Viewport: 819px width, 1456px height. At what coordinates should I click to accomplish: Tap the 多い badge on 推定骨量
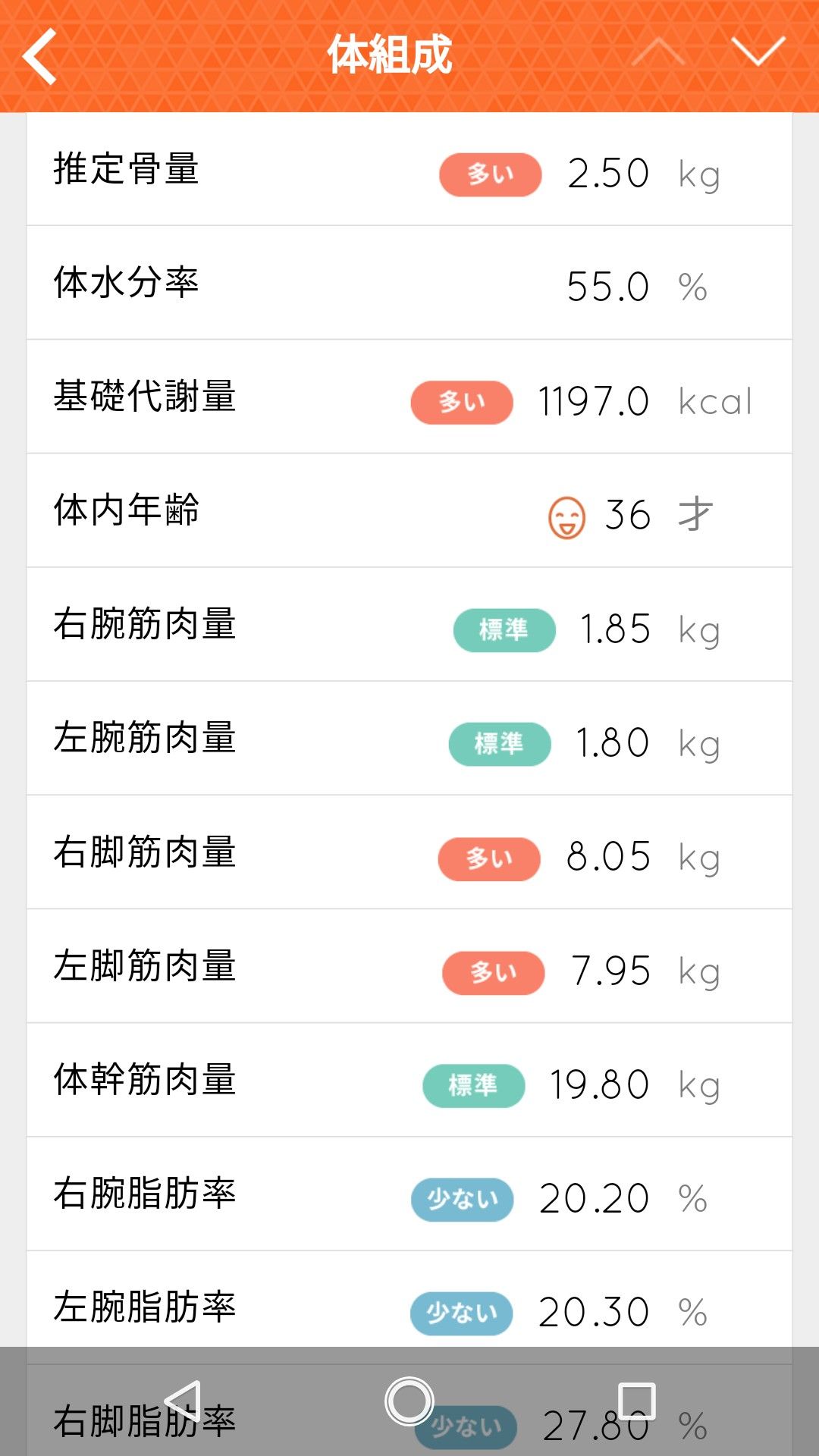coord(490,174)
